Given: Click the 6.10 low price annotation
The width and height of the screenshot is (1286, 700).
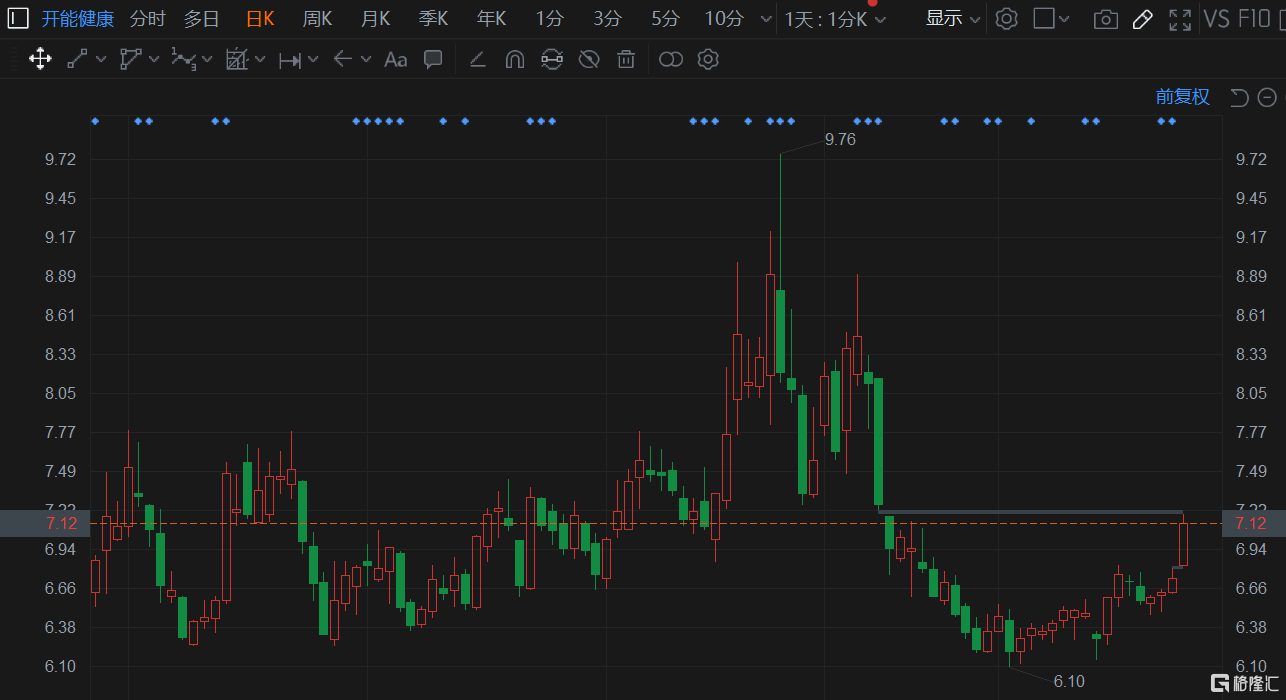Looking at the screenshot, I should 1068,682.
